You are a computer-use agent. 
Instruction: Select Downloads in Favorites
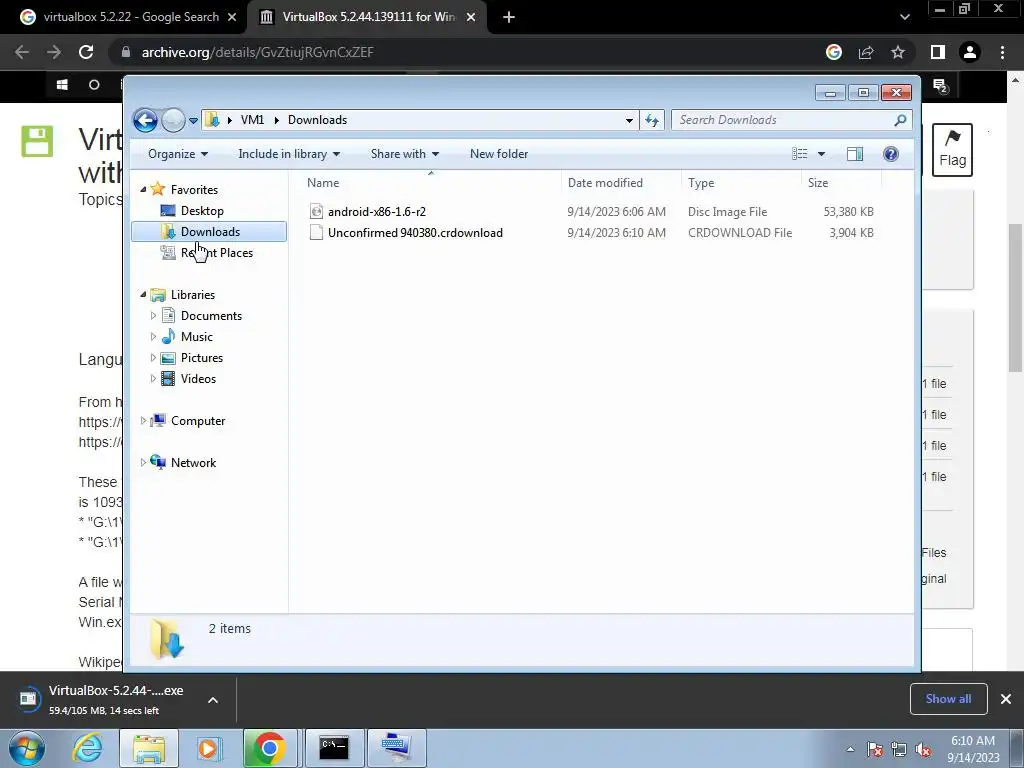point(209,232)
